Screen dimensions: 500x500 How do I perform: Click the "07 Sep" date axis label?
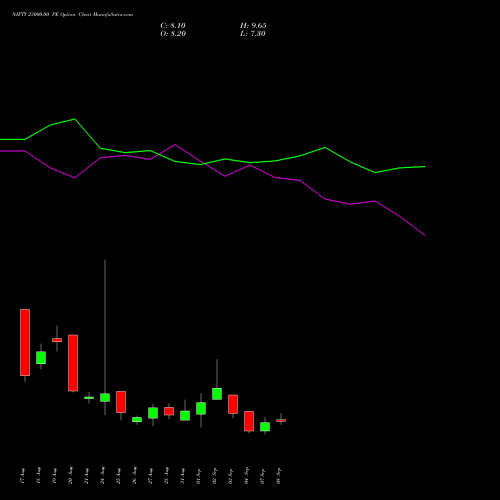263,475
